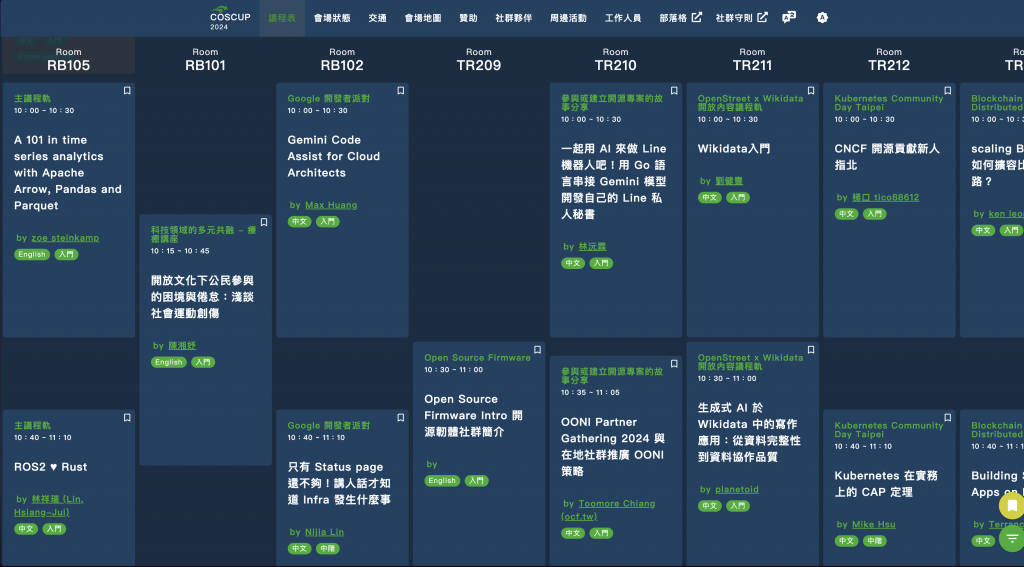Viewport: 1024px width, 567px height.
Task: Open speaker zoe steinkamp's profile link
Action: point(65,238)
